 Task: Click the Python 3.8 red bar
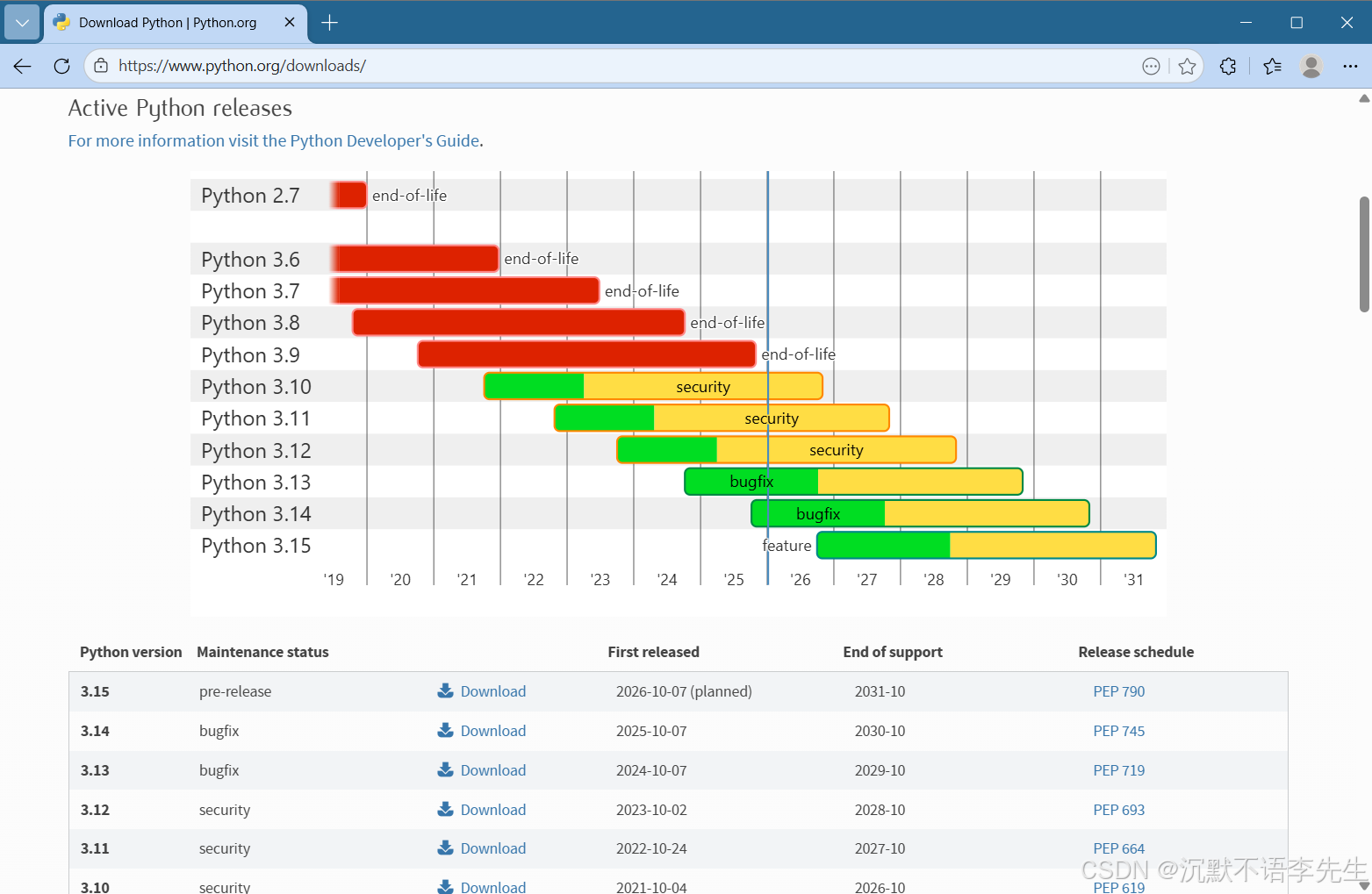click(518, 322)
